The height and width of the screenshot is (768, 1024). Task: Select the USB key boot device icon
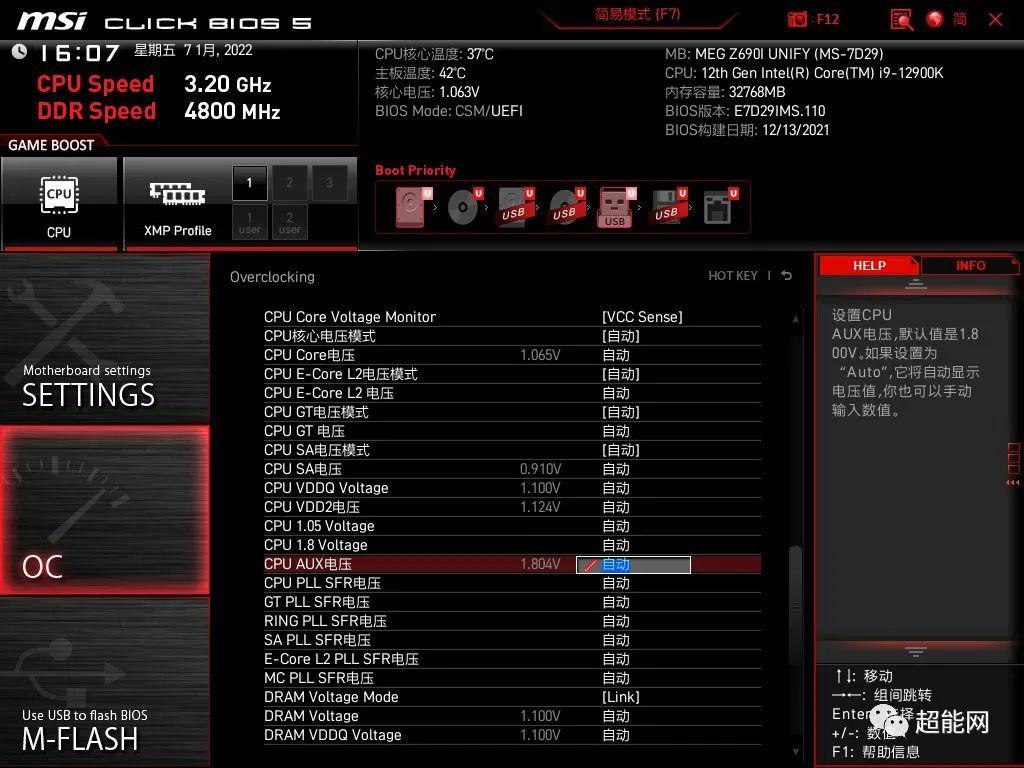[616, 207]
